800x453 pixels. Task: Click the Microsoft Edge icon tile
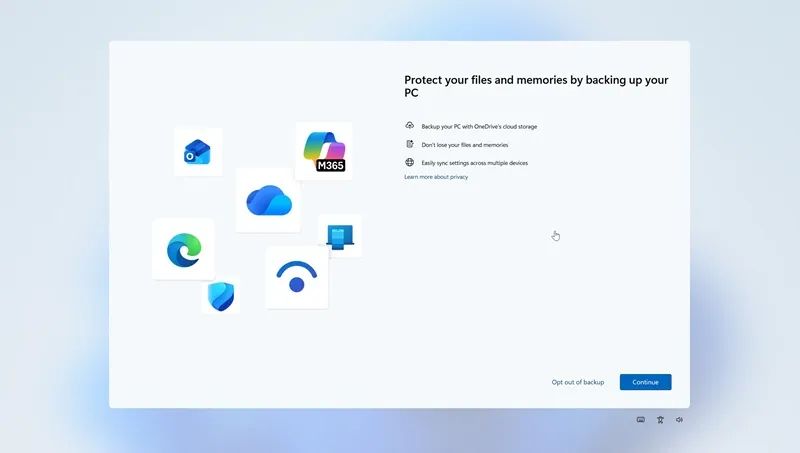tap(184, 249)
